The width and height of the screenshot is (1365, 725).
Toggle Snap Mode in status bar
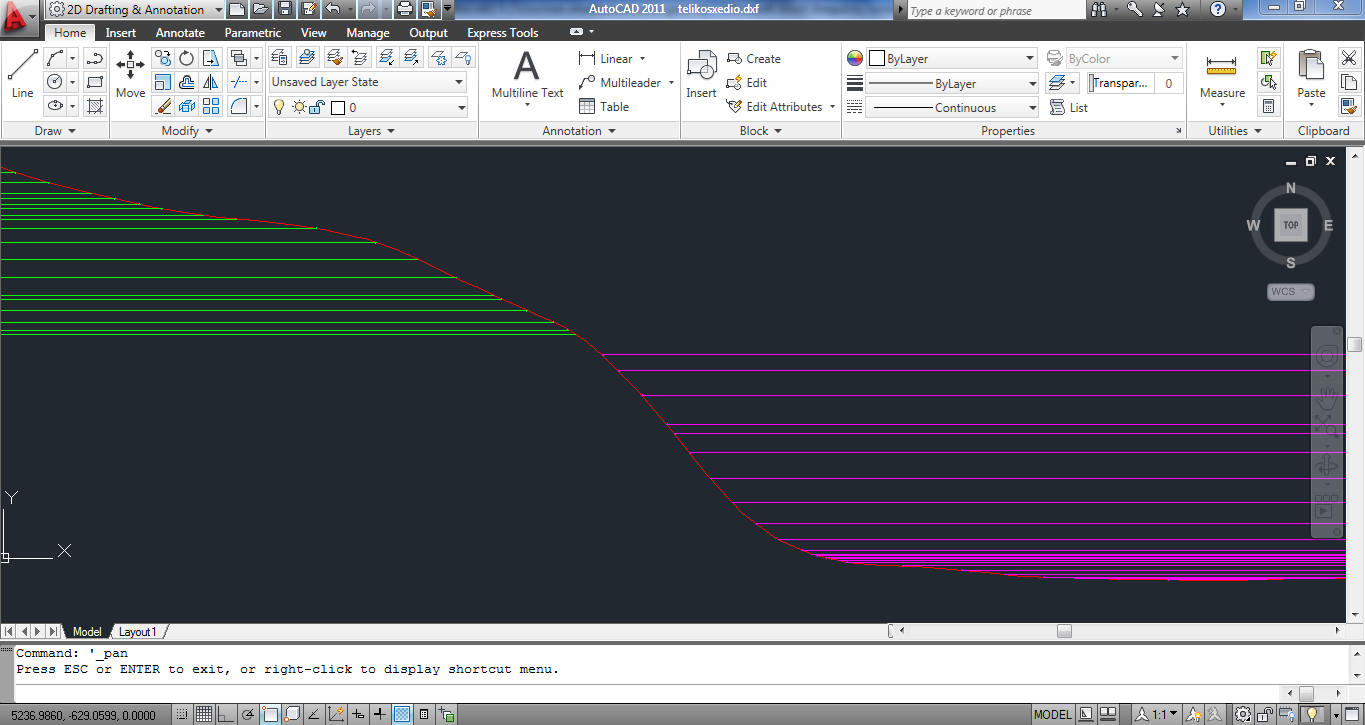183,714
